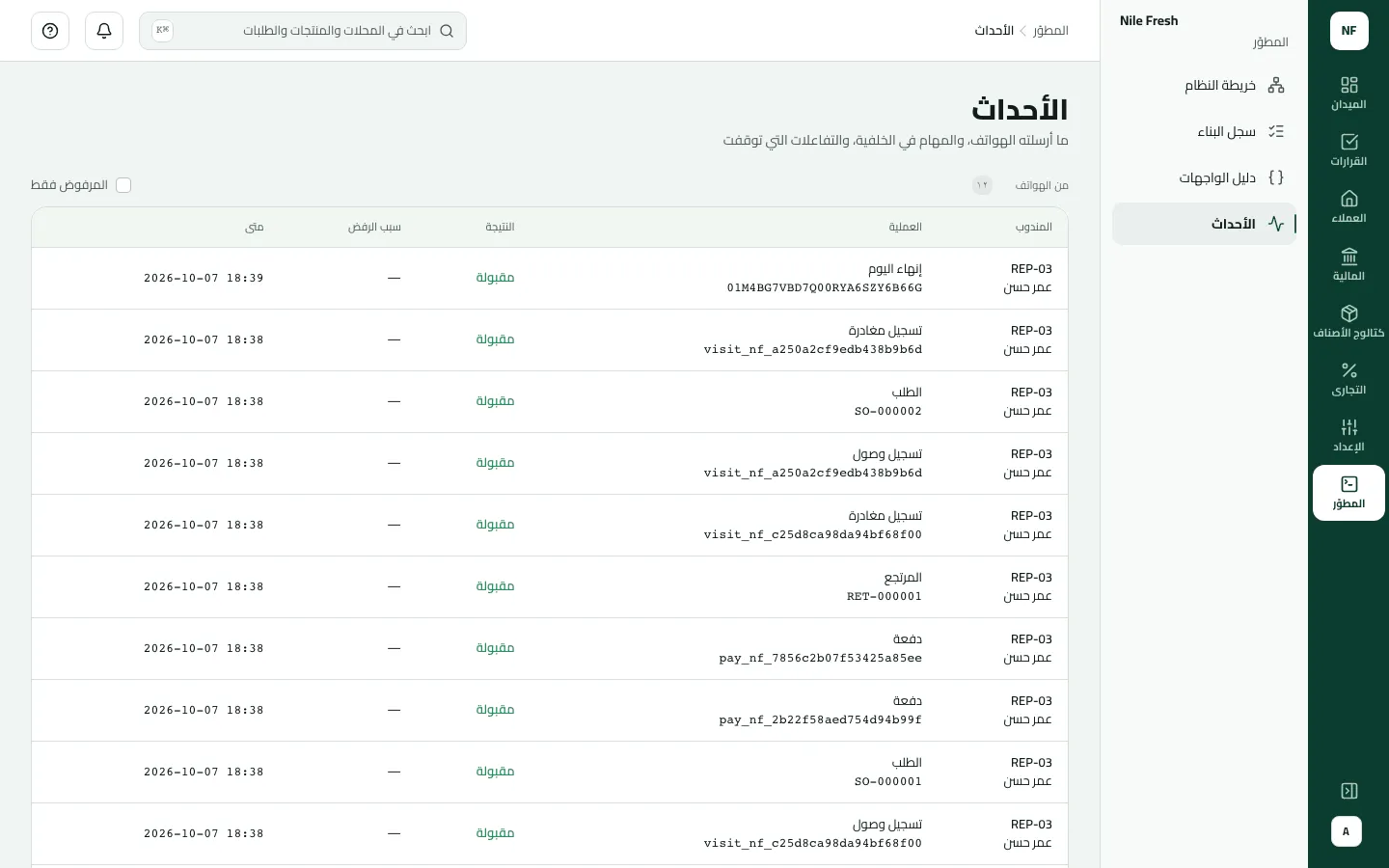Click the النتيجة column header
Viewport: 1389px width, 868px height.
click(x=500, y=227)
